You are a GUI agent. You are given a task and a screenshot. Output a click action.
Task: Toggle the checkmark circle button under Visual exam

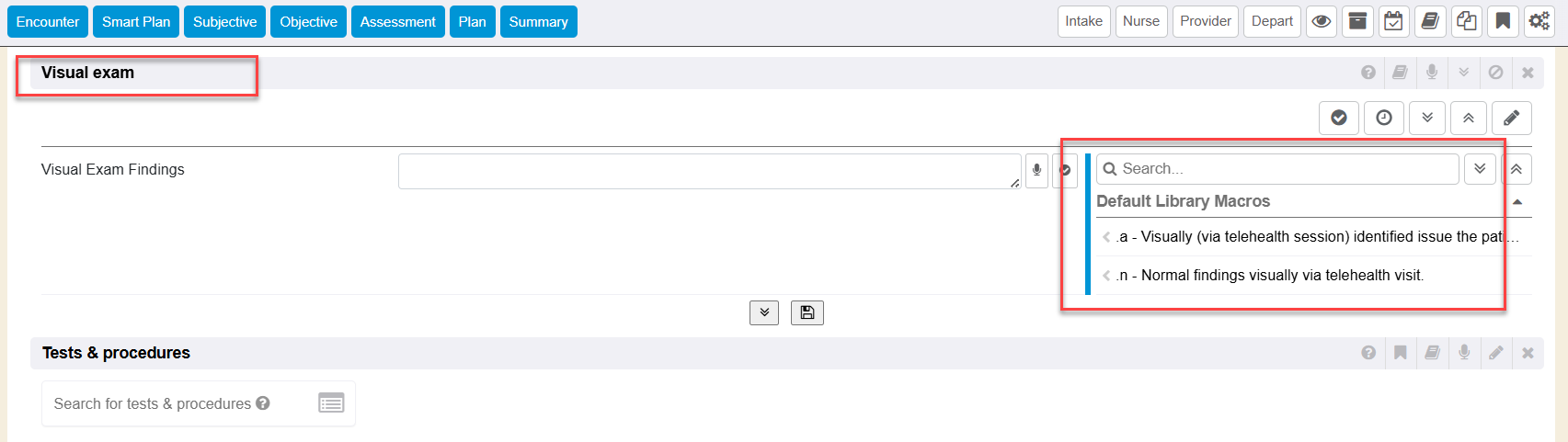click(x=1339, y=118)
